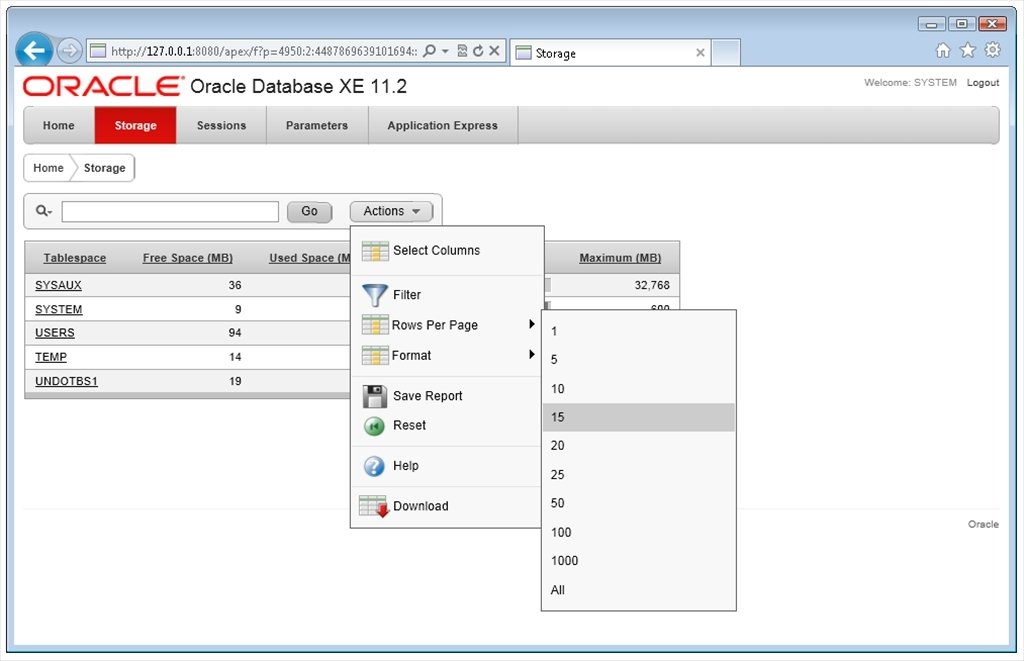The image size is (1024, 661).
Task: Click the compatibility view icon in address bar
Action: tap(462, 51)
